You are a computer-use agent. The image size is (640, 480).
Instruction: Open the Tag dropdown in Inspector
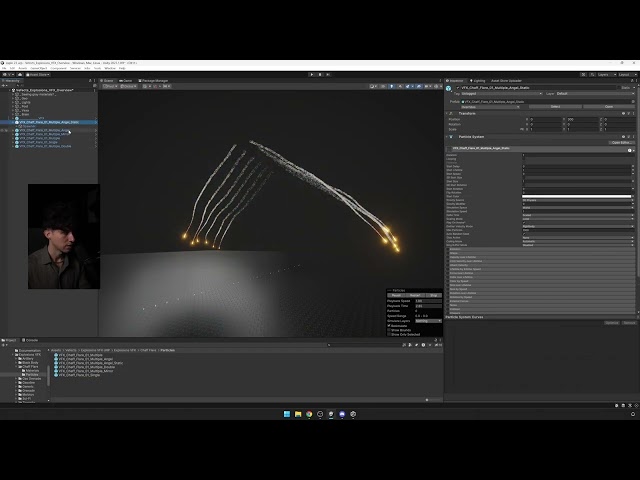click(502, 94)
